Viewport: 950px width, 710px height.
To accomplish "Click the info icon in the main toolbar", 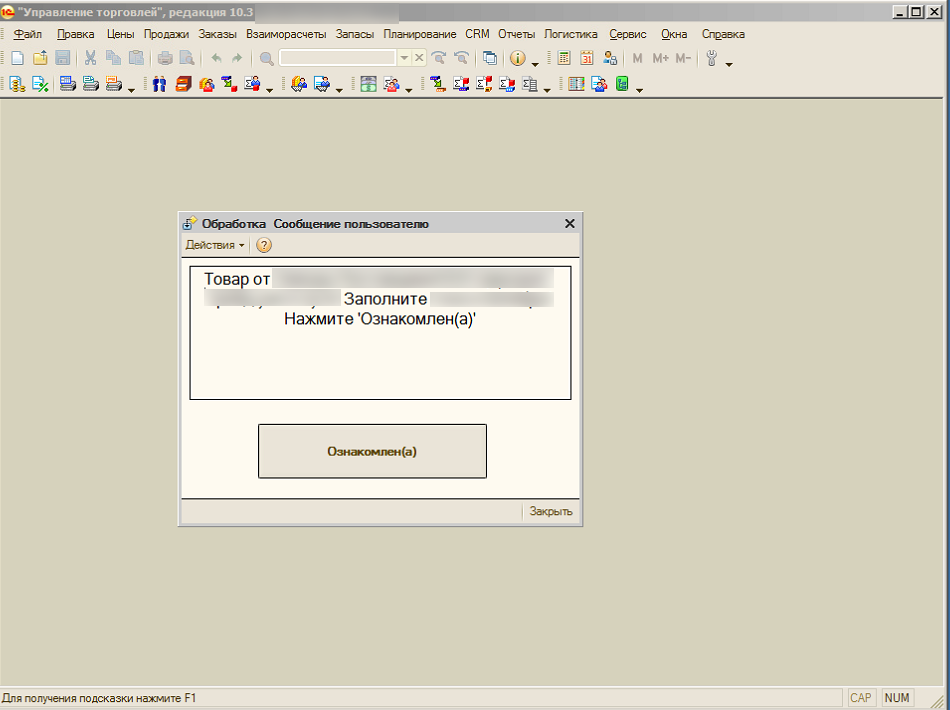I will (x=518, y=59).
